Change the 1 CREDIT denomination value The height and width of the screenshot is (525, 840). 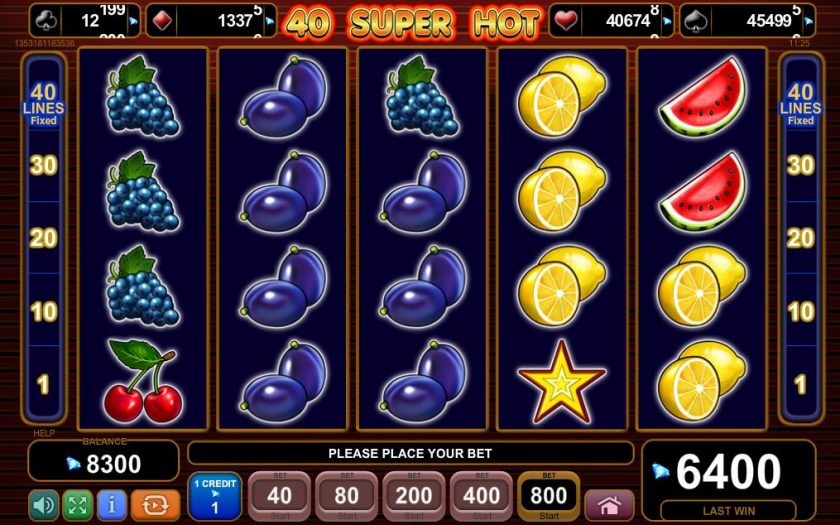215,496
